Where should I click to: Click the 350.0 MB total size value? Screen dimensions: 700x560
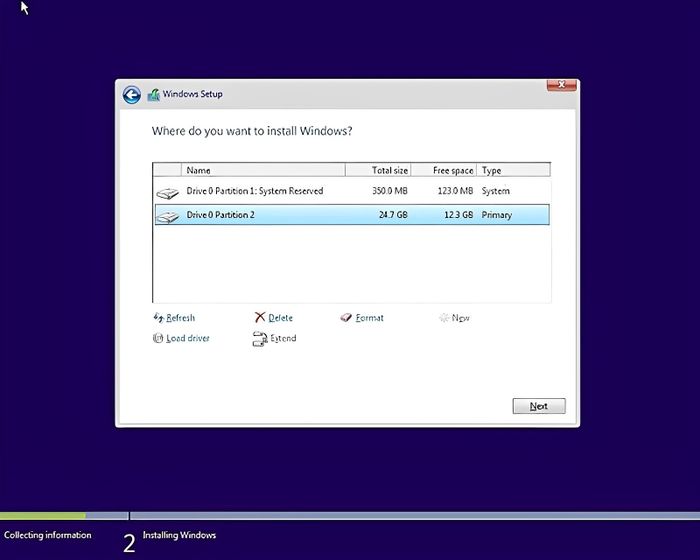390,191
